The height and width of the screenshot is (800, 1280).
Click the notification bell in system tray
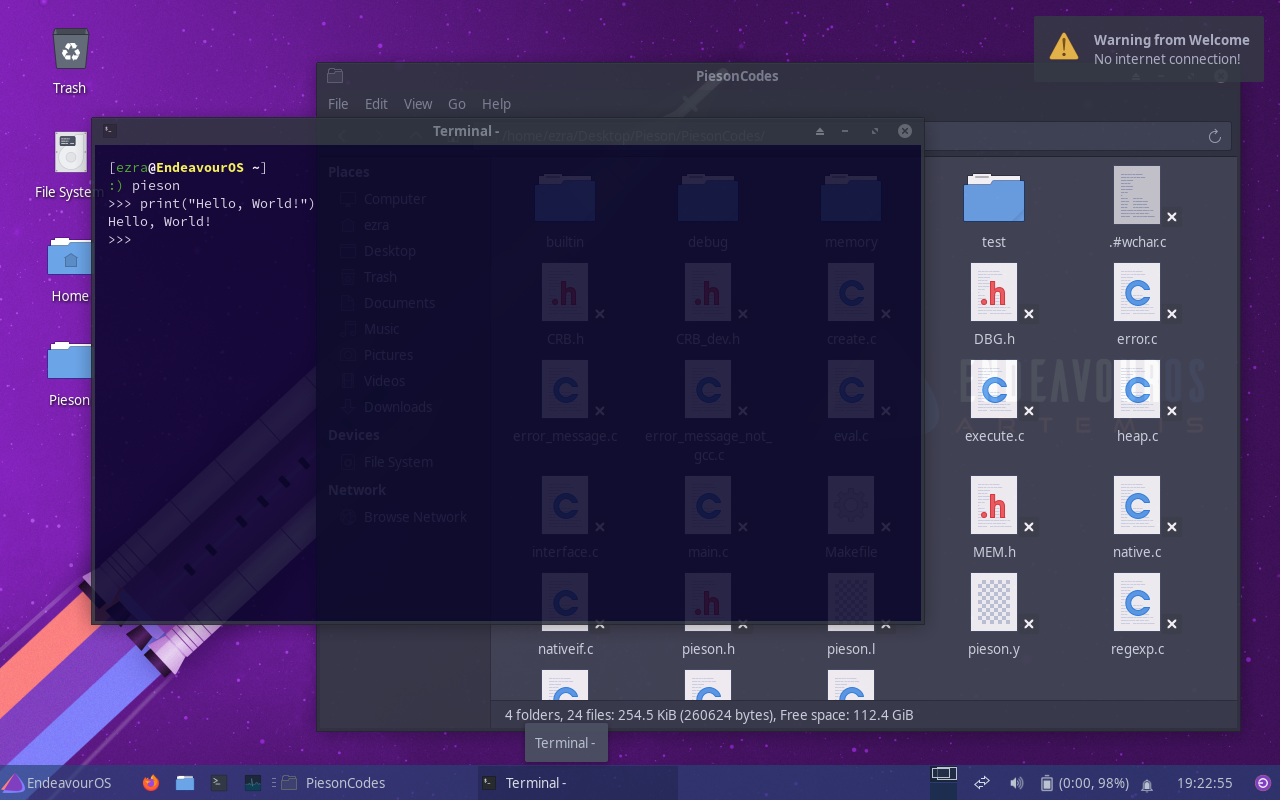1147,784
